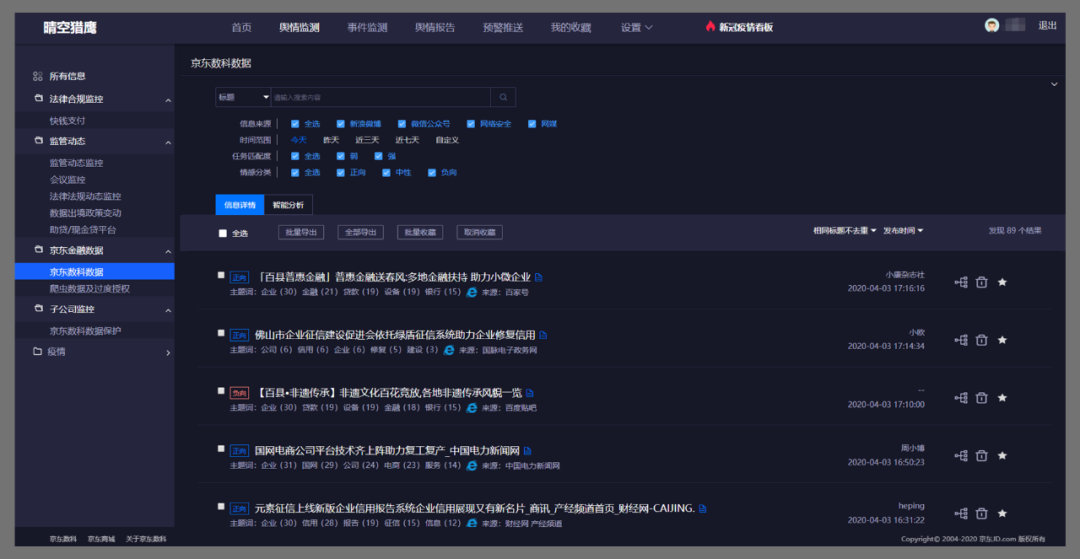Uncheck 全选 in 信息来源 row
The image size is (1080, 559).
(x=295, y=124)
